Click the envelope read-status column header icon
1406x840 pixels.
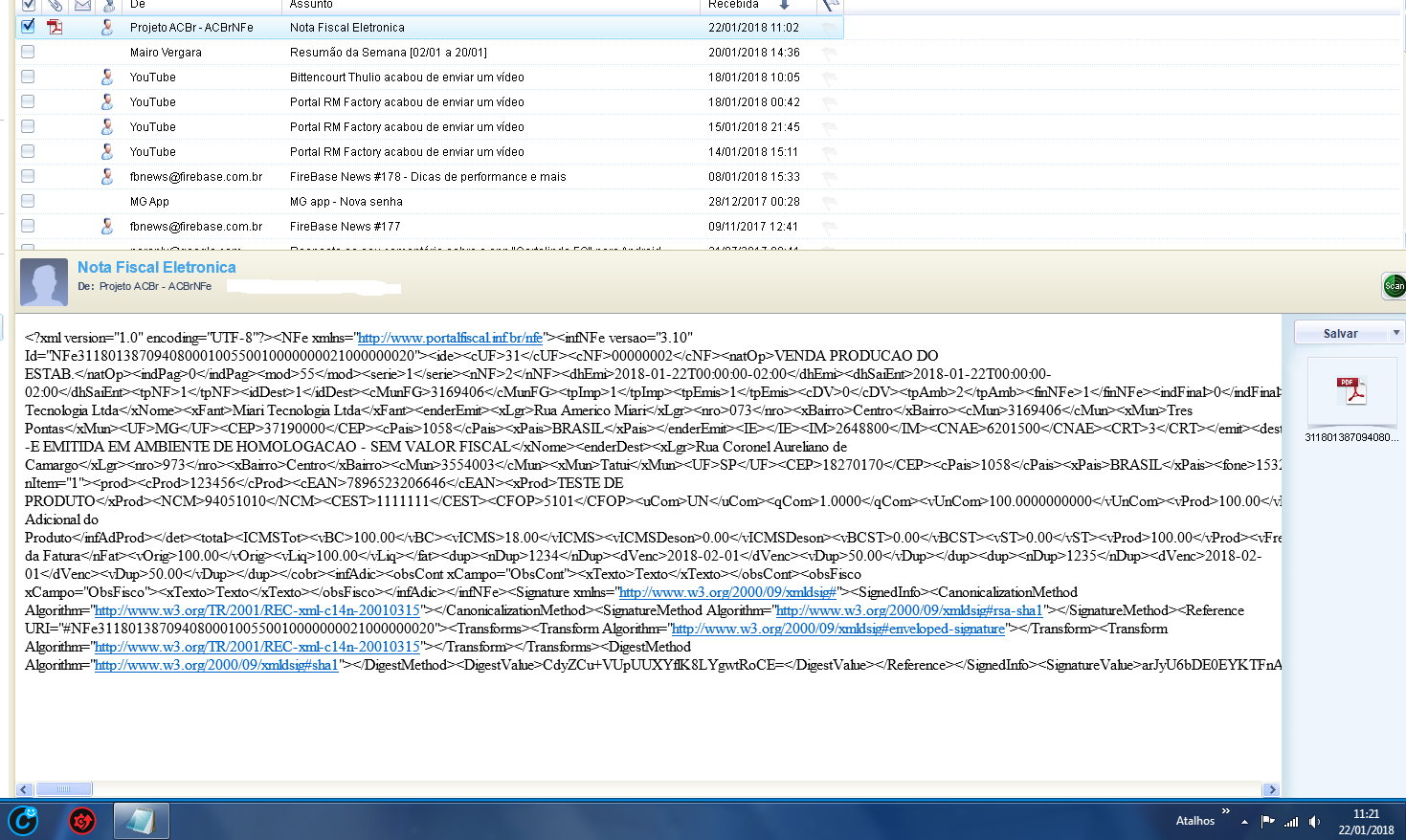pyautogui.click(x=83, y=5)
